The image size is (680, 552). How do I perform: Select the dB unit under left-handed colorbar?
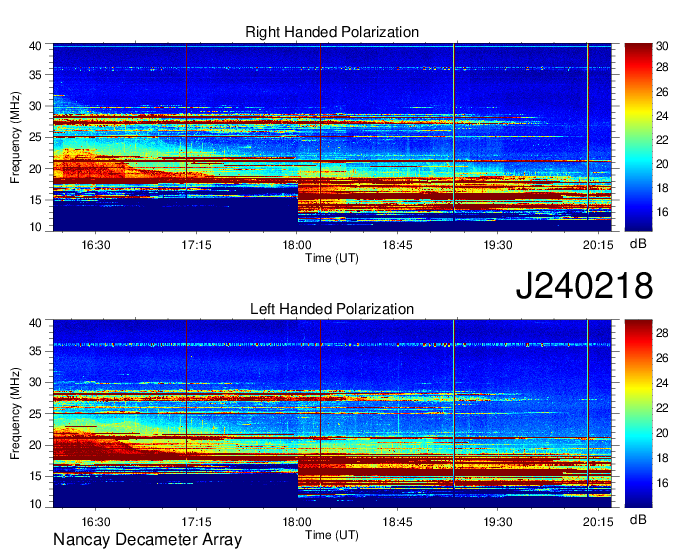pos(638,520)
